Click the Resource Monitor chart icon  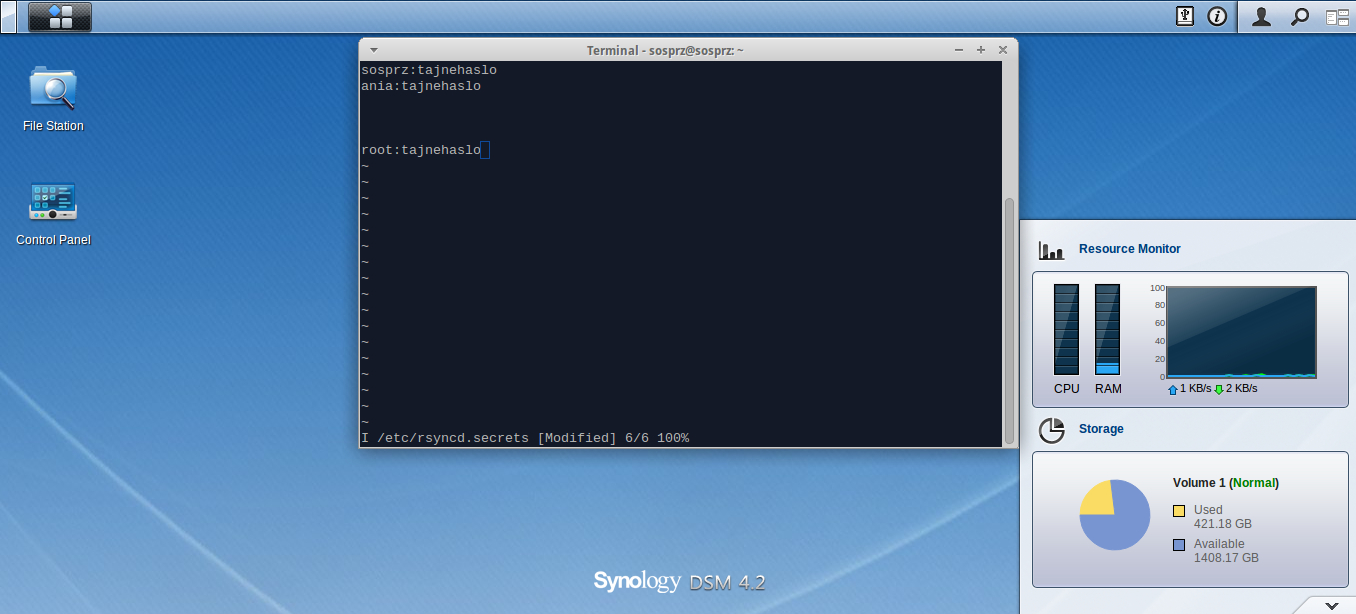click(1051, 250)
